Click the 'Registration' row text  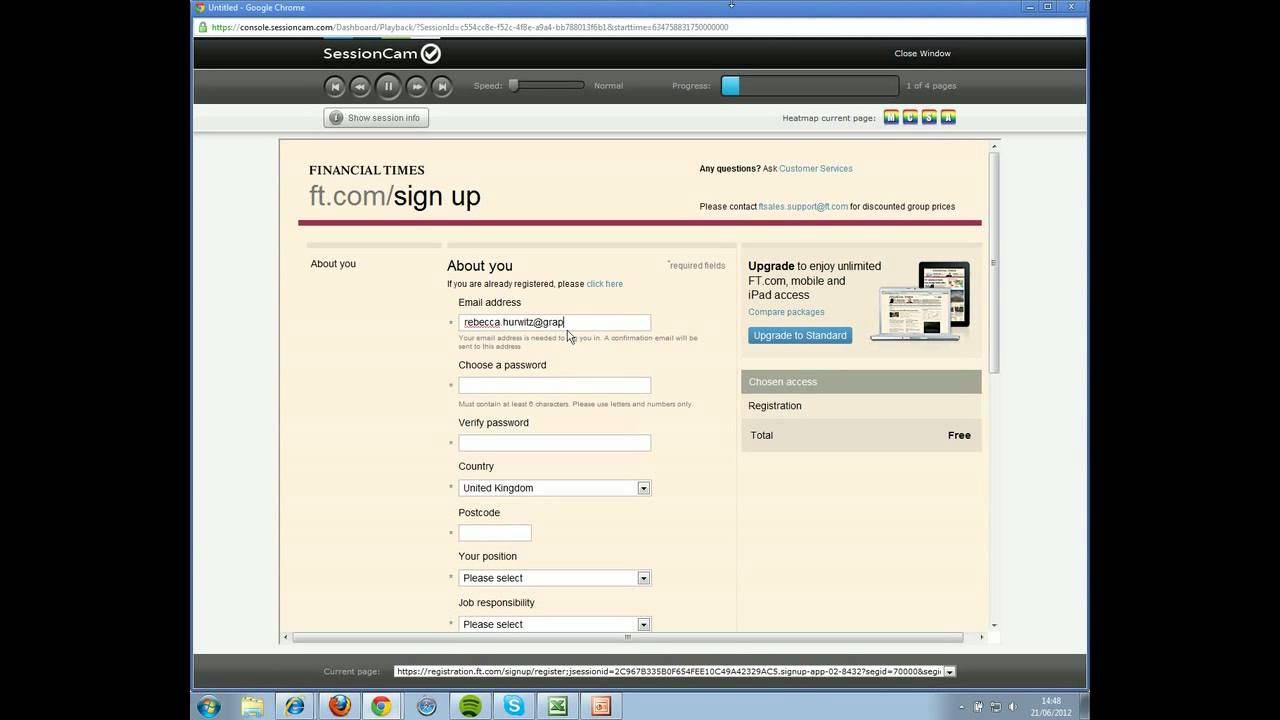click(775, 406)
